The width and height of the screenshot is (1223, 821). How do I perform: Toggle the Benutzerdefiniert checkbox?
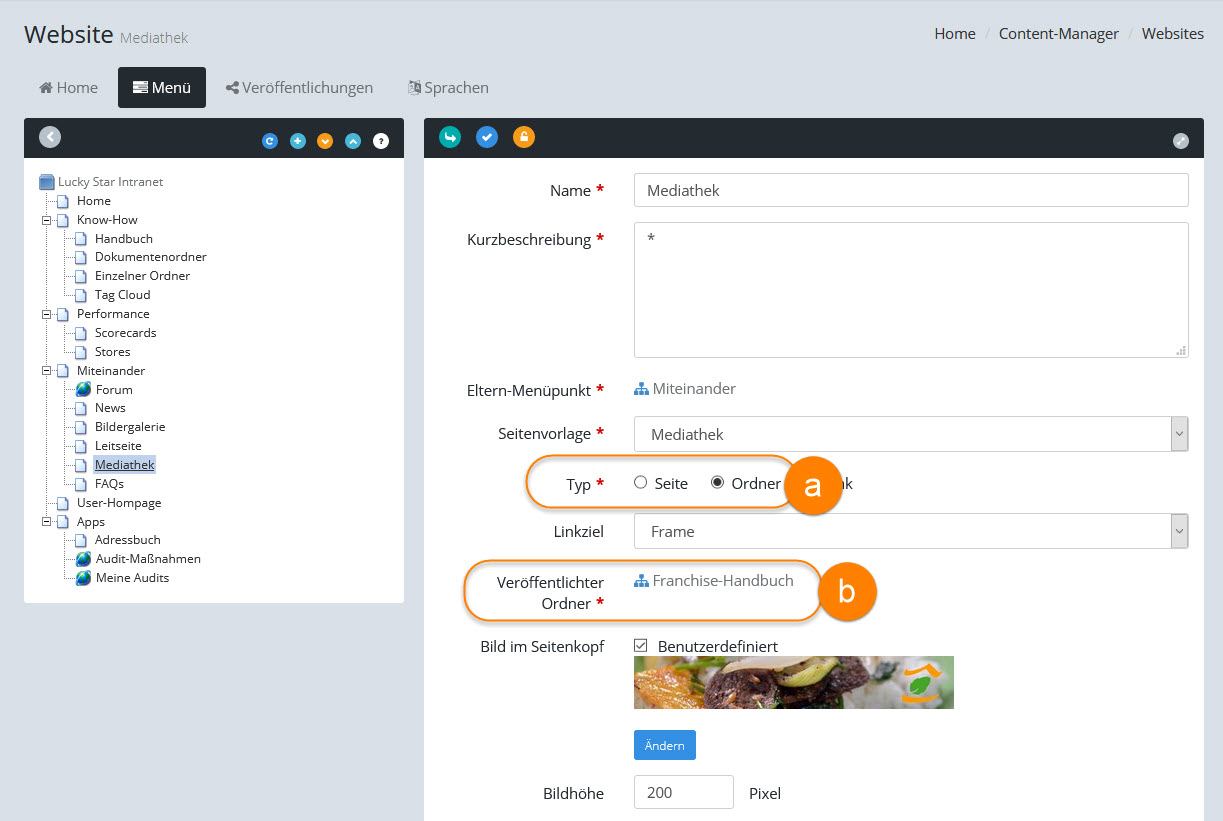click(641, 646)
